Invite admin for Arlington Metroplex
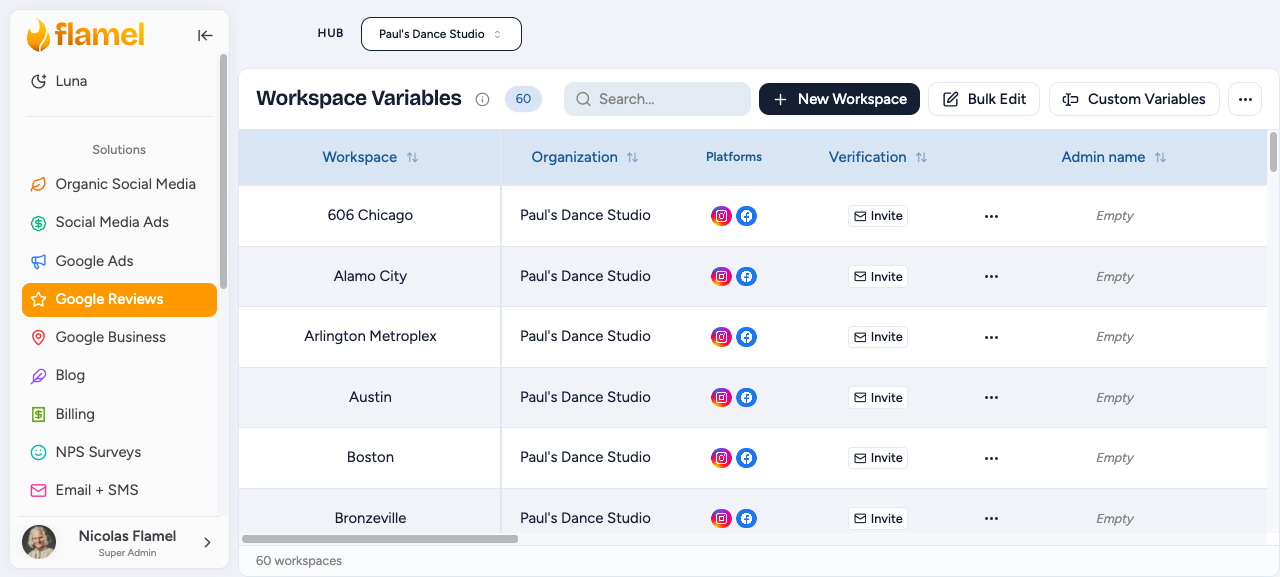 (x=878, y=337)
